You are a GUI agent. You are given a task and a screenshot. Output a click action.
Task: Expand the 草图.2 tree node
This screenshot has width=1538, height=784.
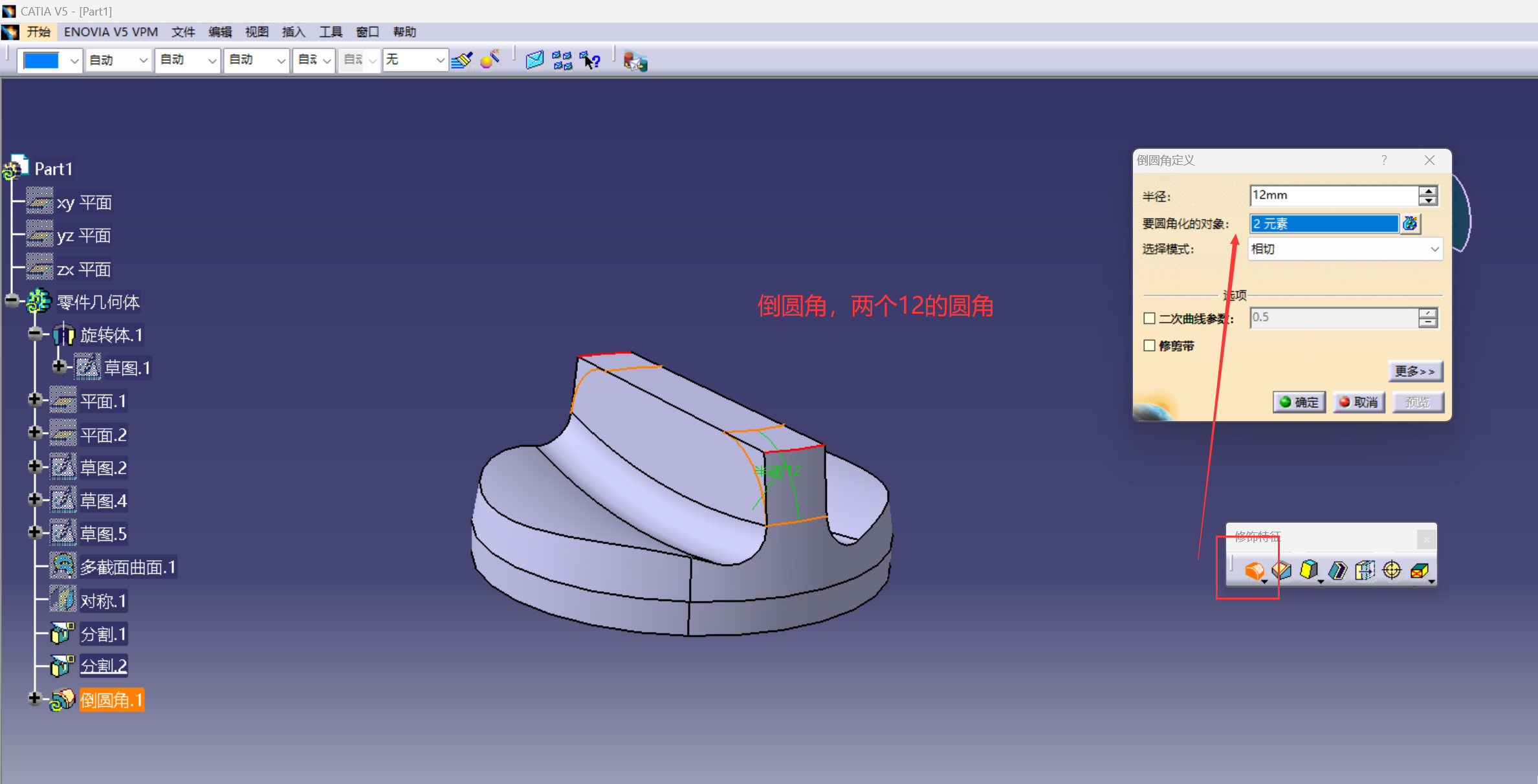pos(35,466)
